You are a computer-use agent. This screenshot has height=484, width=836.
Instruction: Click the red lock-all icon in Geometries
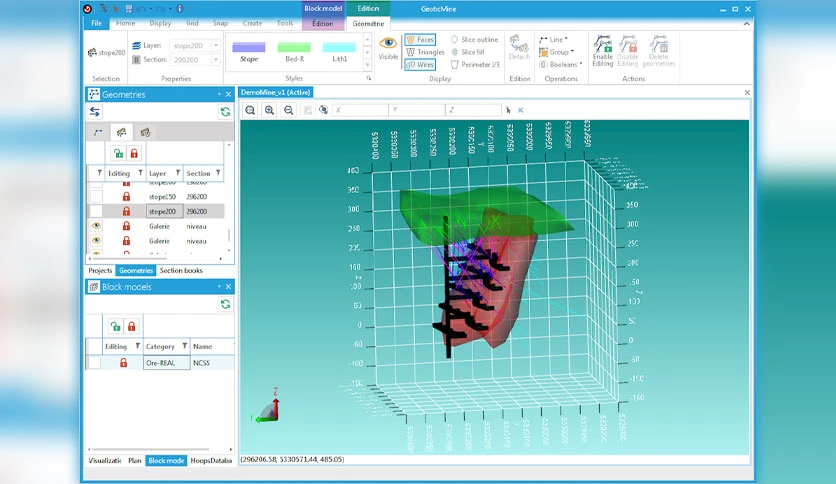coord(134,154)
